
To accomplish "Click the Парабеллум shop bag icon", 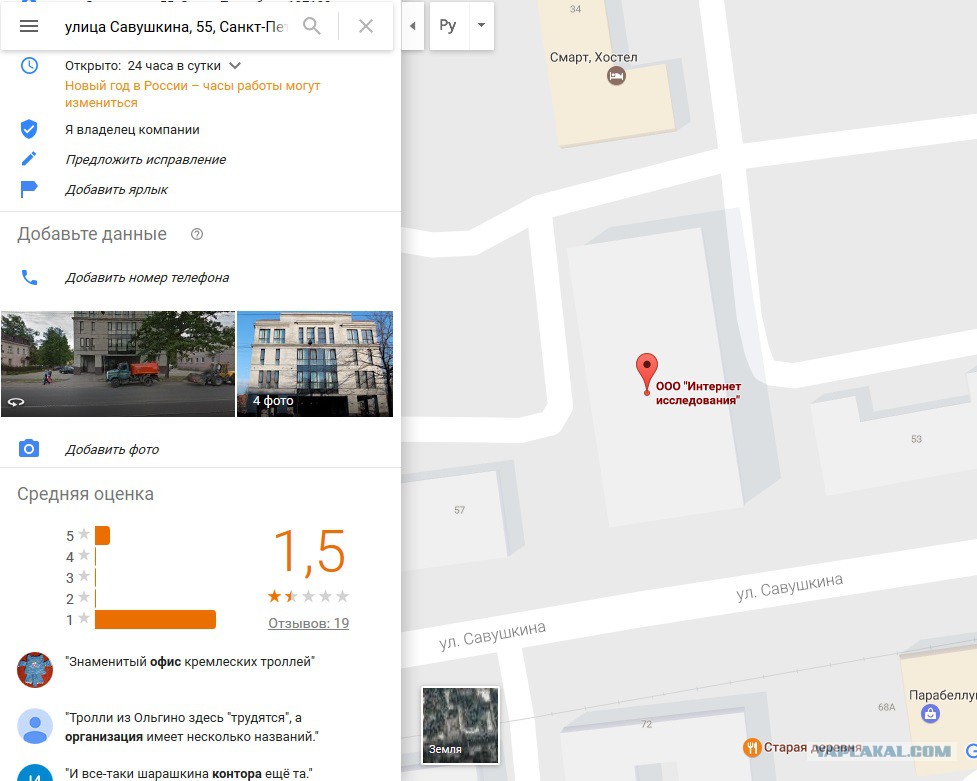I will tap(930, 713).
